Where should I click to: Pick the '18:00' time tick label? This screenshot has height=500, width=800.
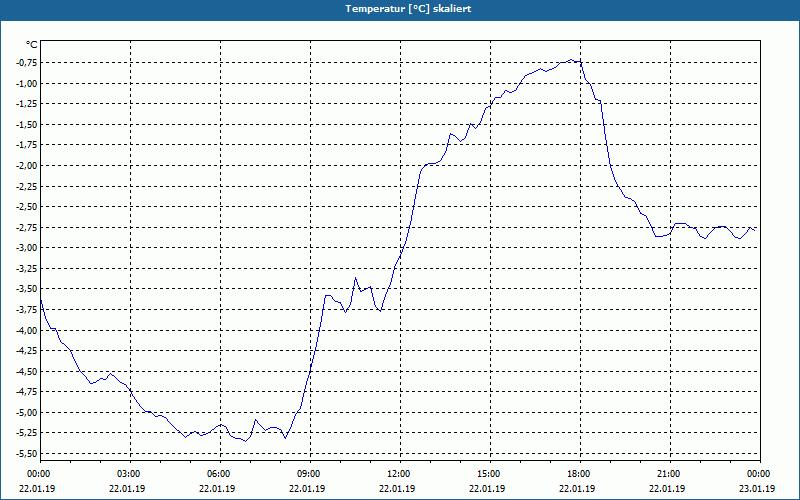pyautogui.click(x=580, y=473)
